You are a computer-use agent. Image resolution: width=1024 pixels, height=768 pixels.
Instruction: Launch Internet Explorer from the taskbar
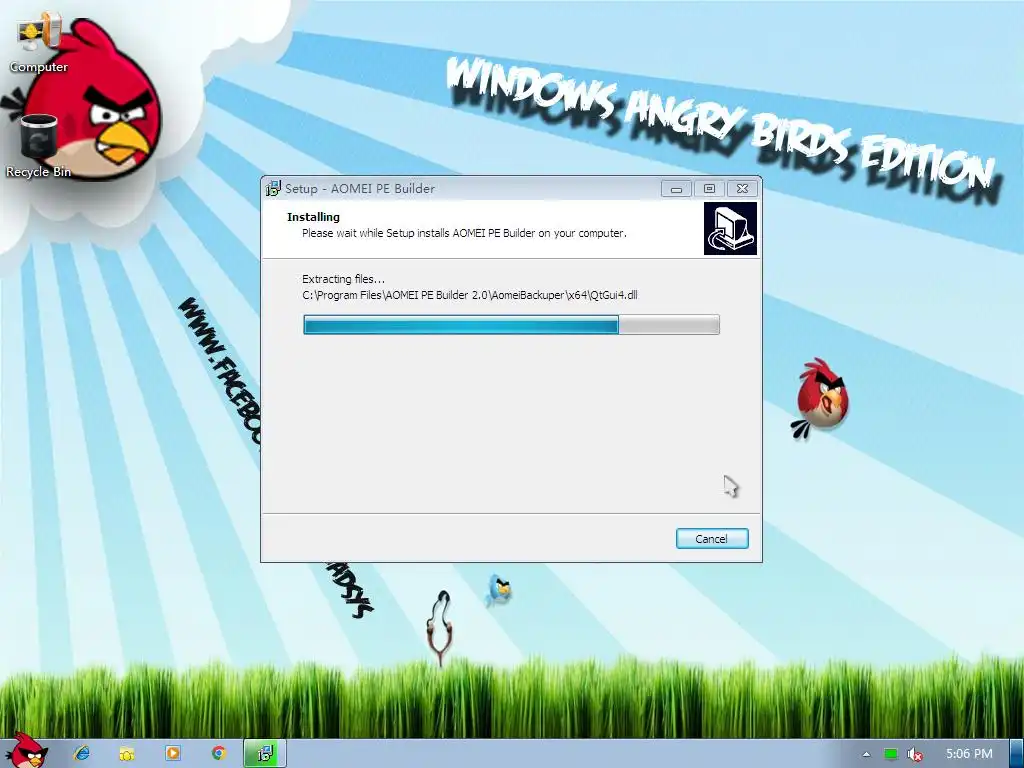(82, 753)
